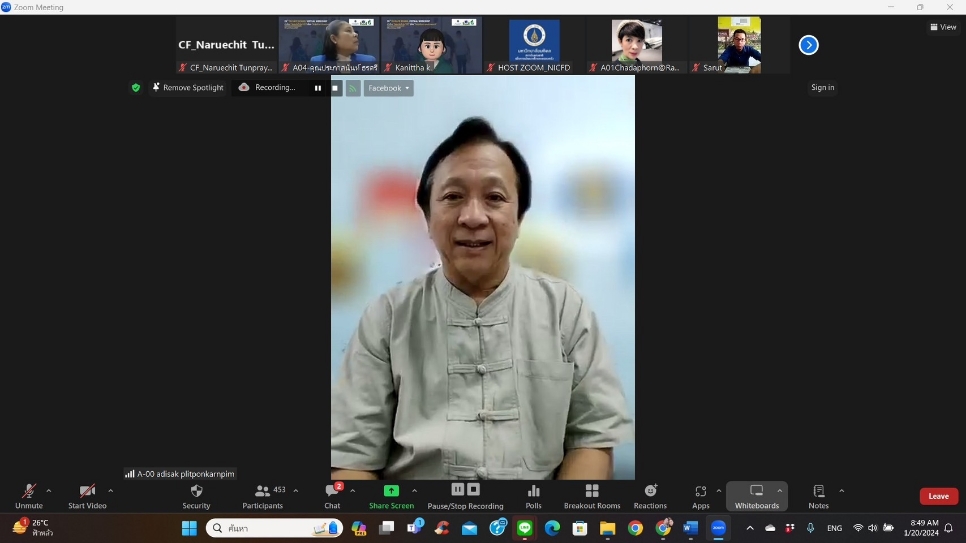Open the View layout menu
Image resolution: width=966 pixels, height=543 pixels.
(x=943, y=27)
